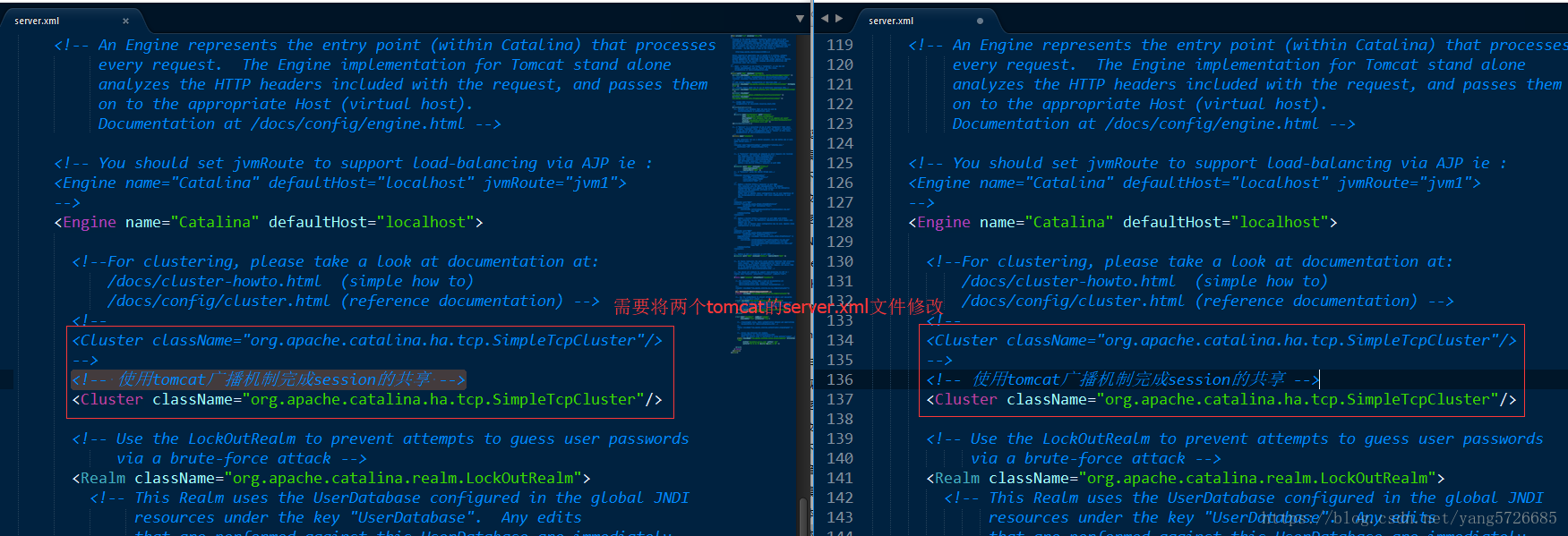Click /docs/config/engine.html text in right pane
Image resolution: width=1568 pixels, height=536 pixels.
coord(1212,123)
